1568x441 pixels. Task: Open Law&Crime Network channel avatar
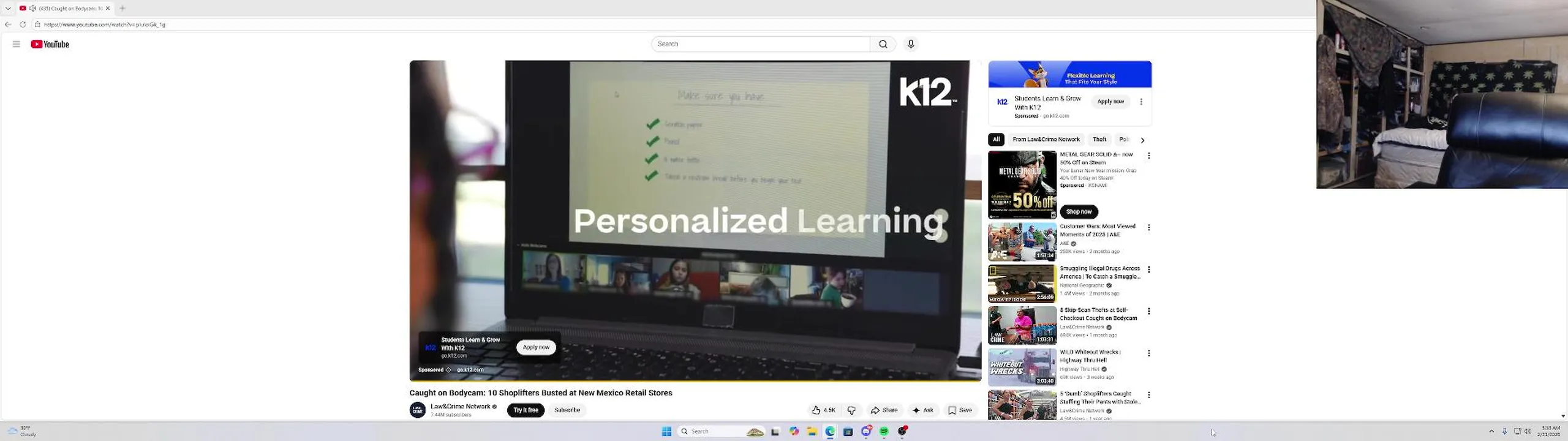click(x=418, y=410)
